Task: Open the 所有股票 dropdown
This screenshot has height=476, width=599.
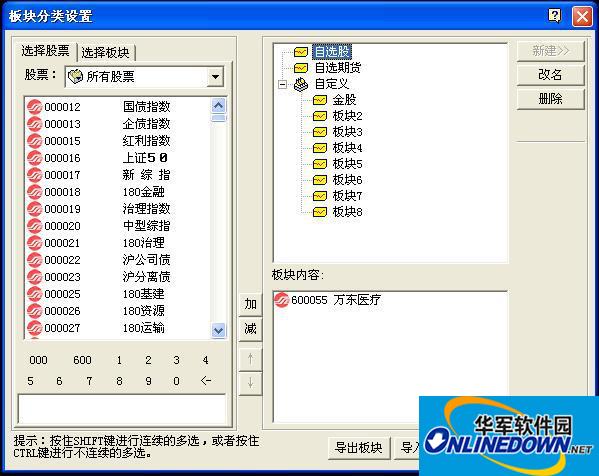Action: pos(215,76)
